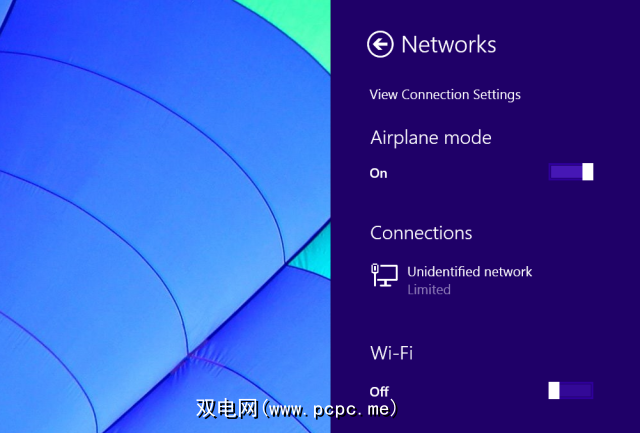Open View Connection Settings
Image resolution: width=640 pixels, height=433 pixels.
445,95
